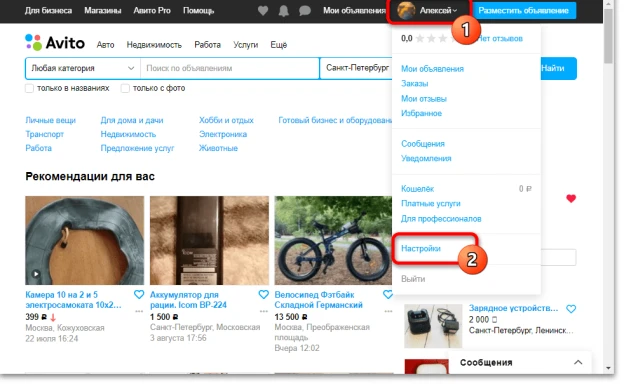This screenshot has width=624, height=384.
Task: Toggle только в названиях checkbox
Action: click(x=29, y=88)
